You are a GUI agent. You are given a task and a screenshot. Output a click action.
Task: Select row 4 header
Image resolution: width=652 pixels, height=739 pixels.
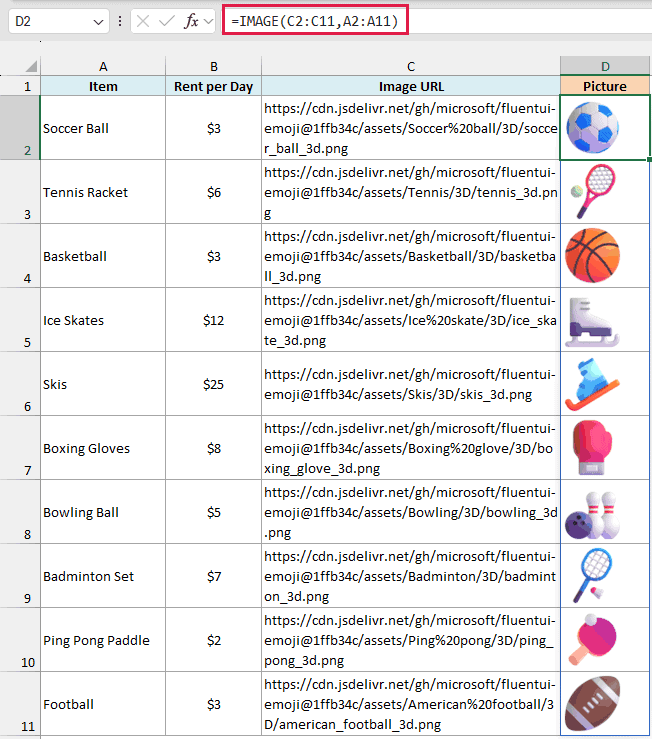coord(20,256)
